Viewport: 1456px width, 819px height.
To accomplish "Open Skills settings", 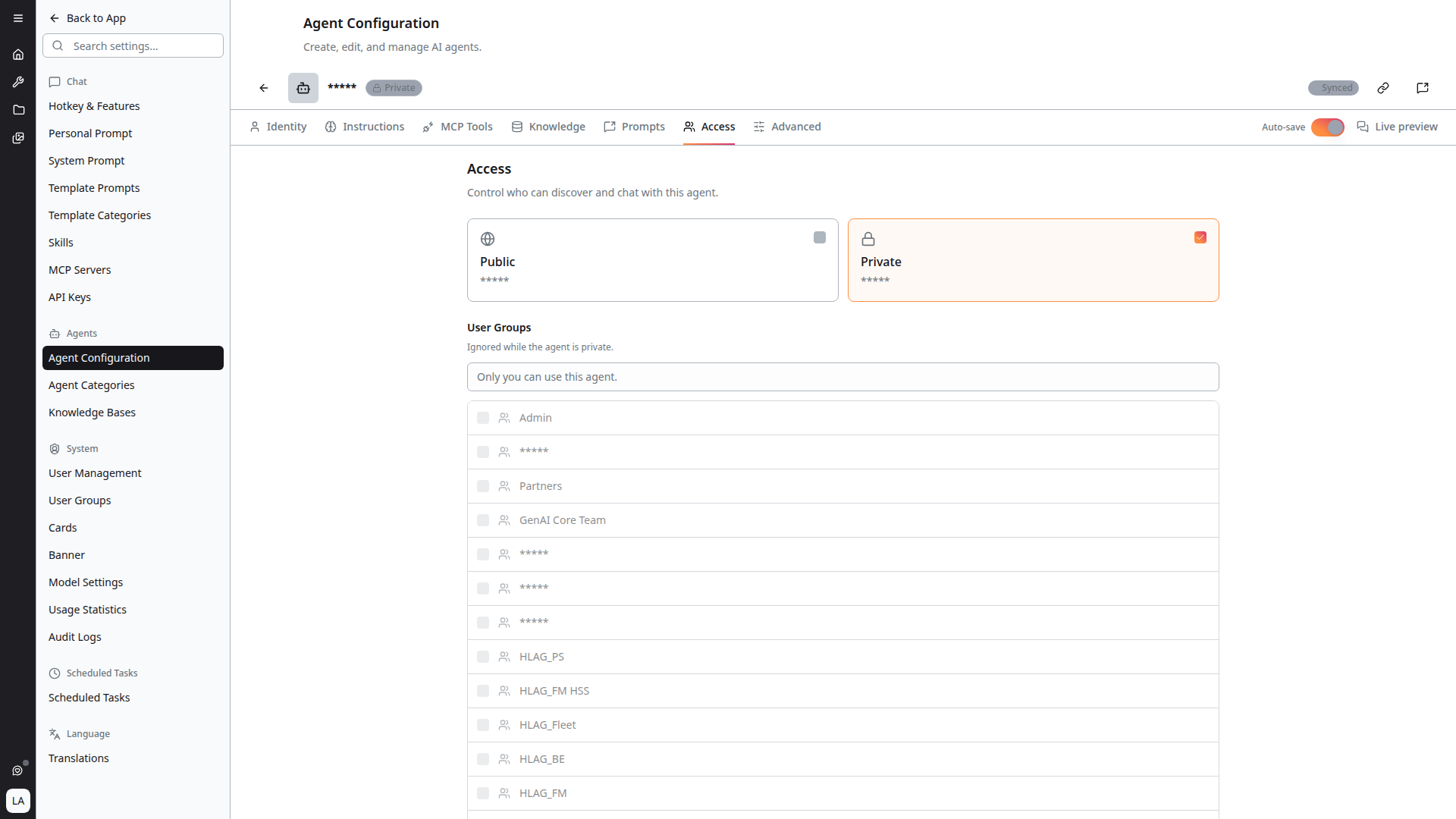I will [x=133, y=243].
